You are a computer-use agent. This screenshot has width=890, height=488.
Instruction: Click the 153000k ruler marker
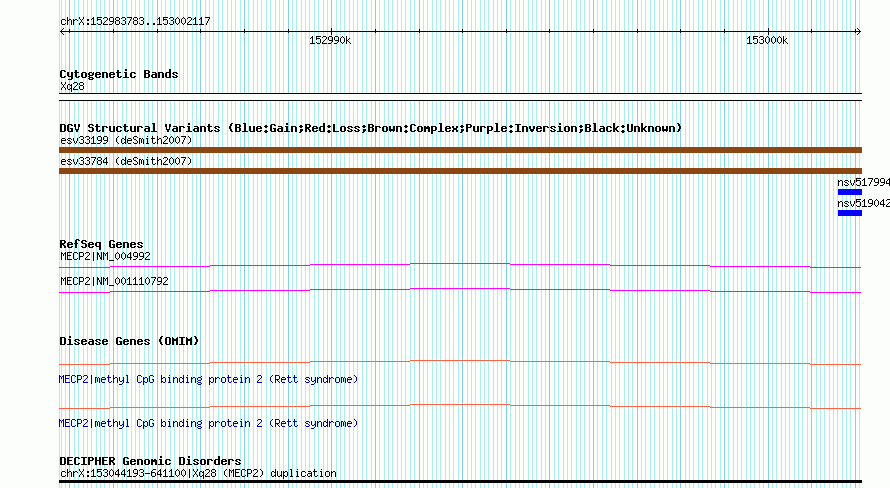[767, 40]
